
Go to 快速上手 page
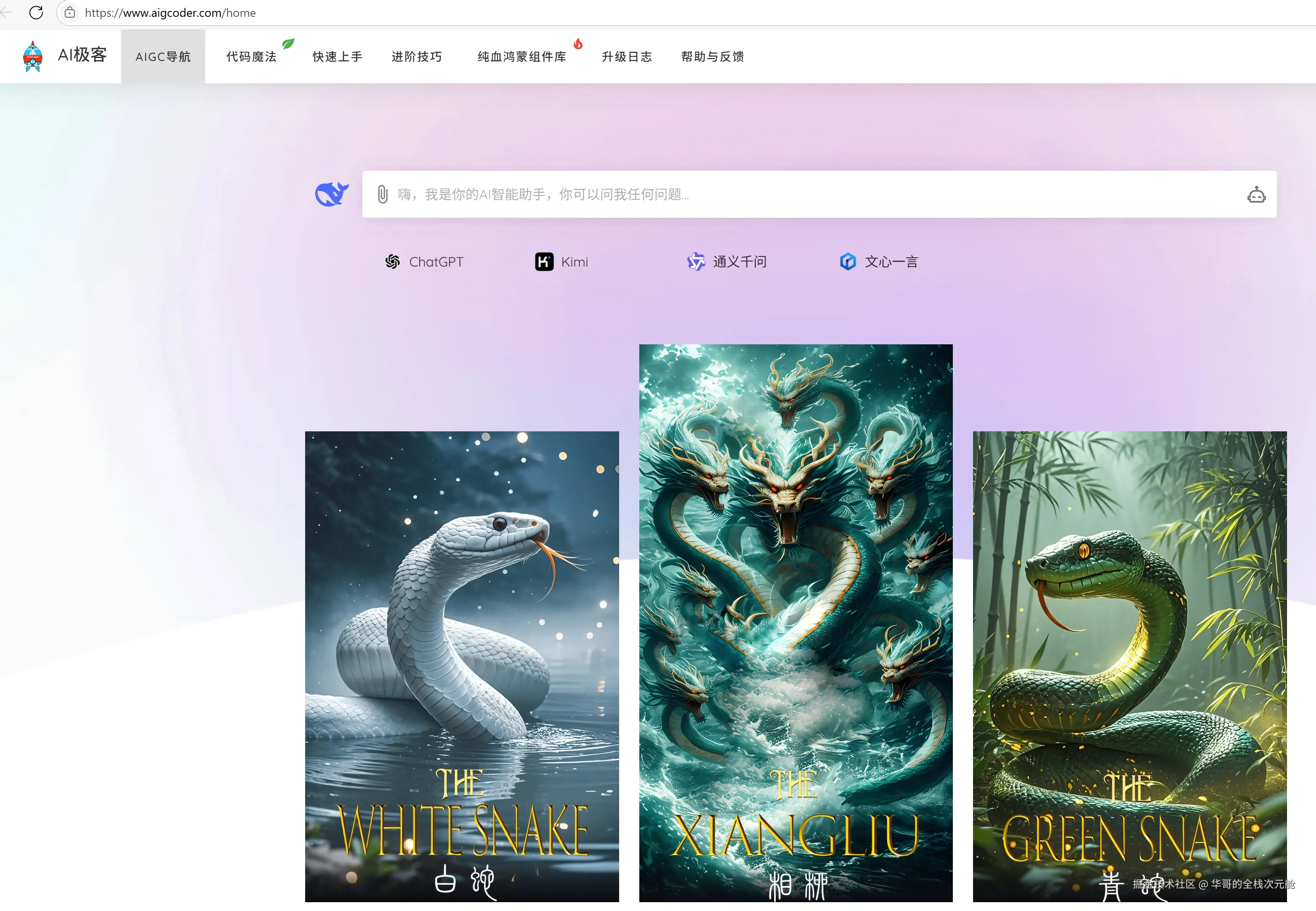pyautogui.click(x=337, y=56)
